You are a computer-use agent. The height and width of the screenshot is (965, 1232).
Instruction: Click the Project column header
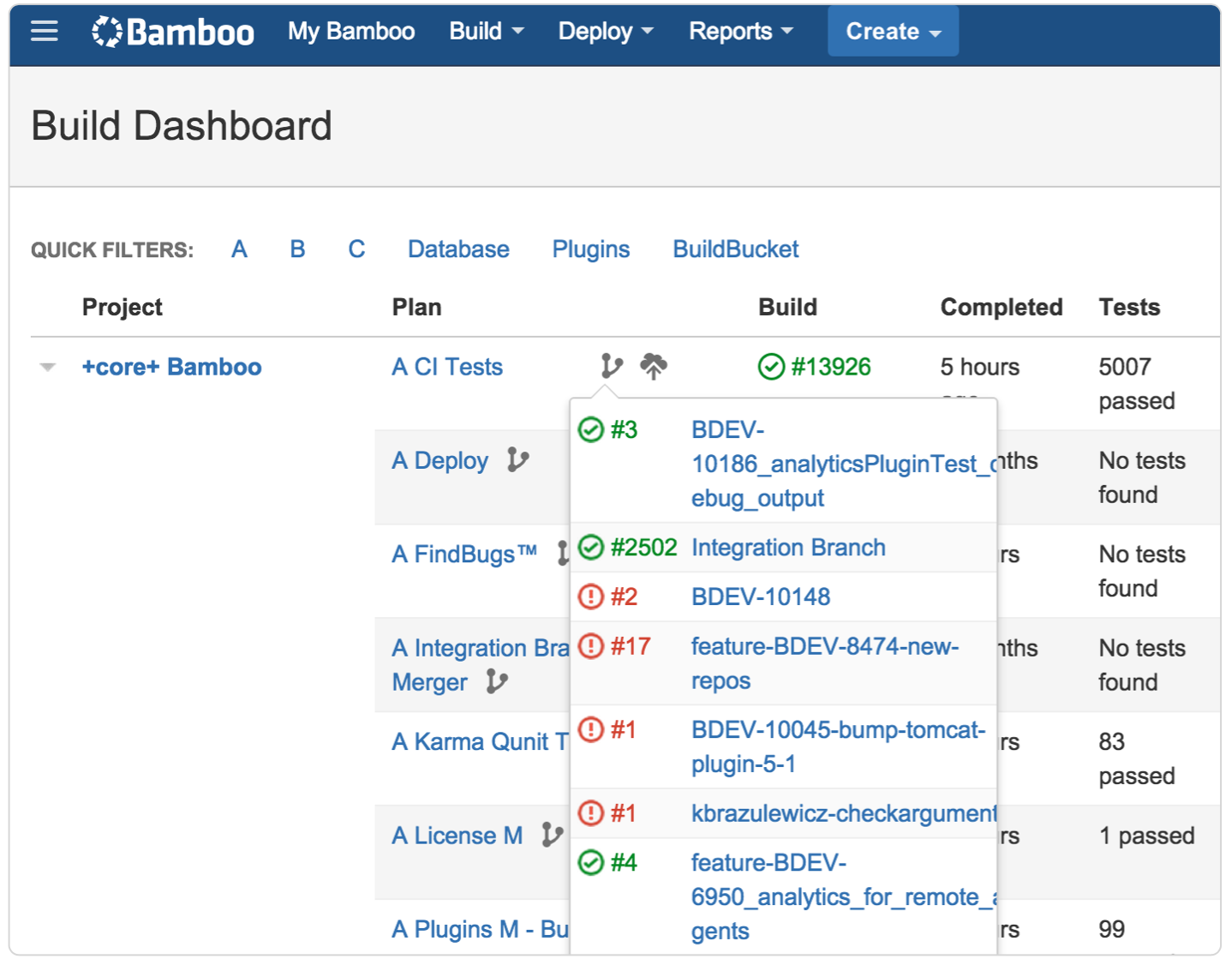pyautogui.click(x=123, y=307)
